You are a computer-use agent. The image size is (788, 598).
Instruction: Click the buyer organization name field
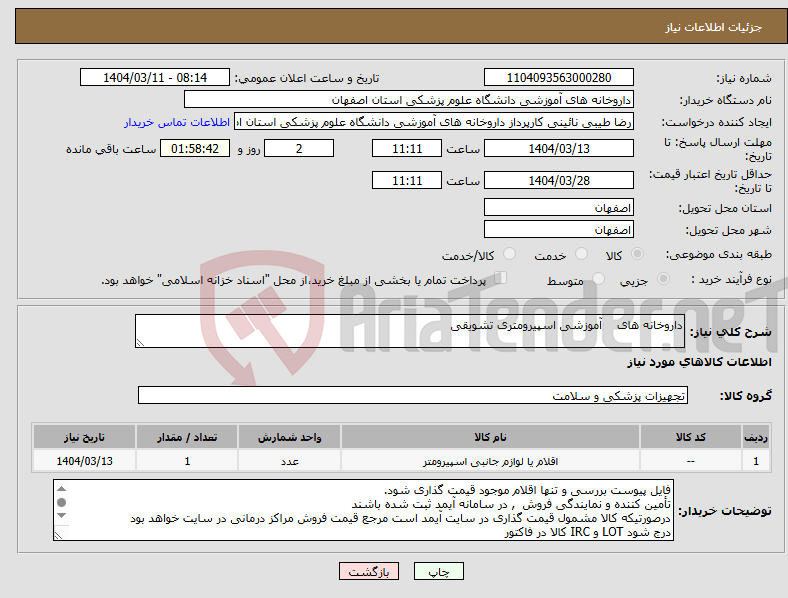[409, 99]
